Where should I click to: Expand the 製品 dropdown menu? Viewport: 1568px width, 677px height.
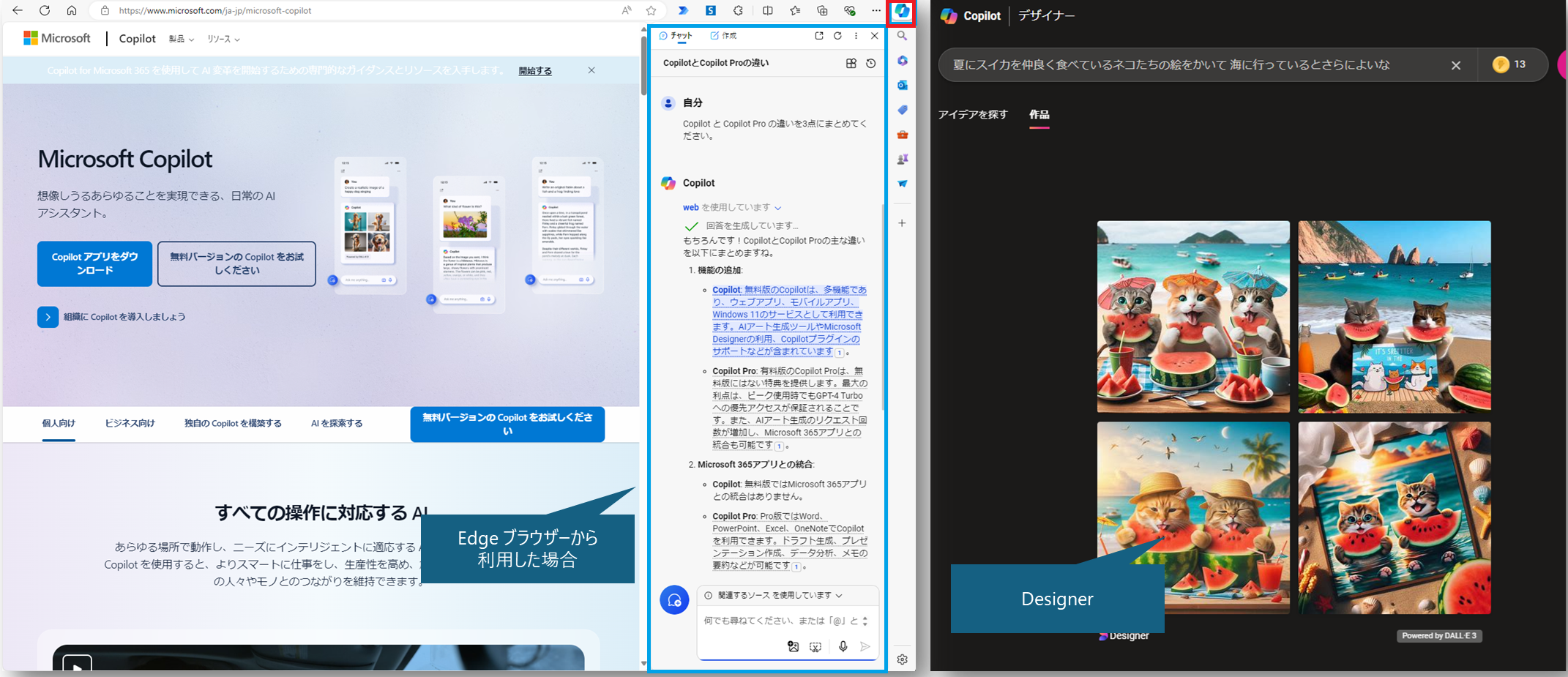(181, 39)
